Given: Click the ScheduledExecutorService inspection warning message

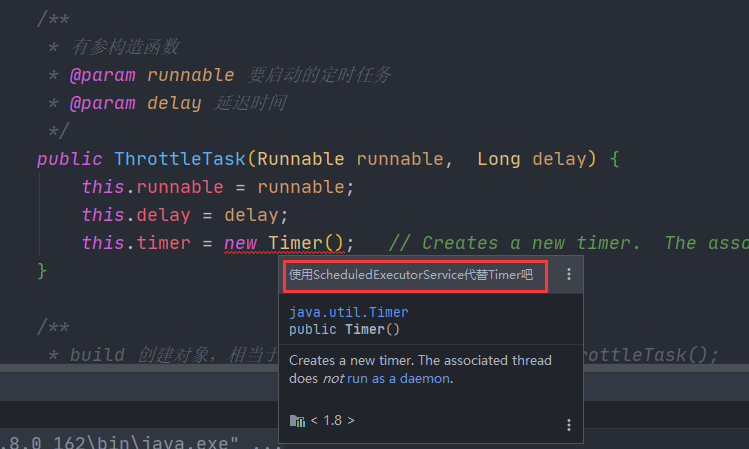Looking at the screenshot, I should (411, 274).
